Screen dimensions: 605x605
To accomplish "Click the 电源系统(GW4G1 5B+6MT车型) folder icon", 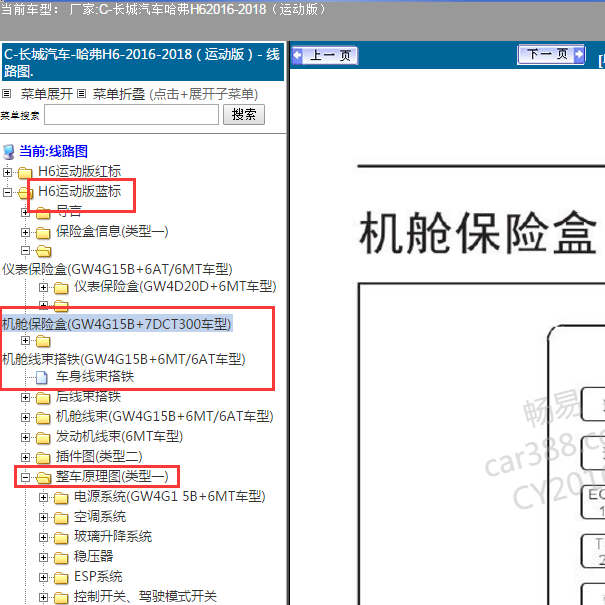I will pos(61,498).
